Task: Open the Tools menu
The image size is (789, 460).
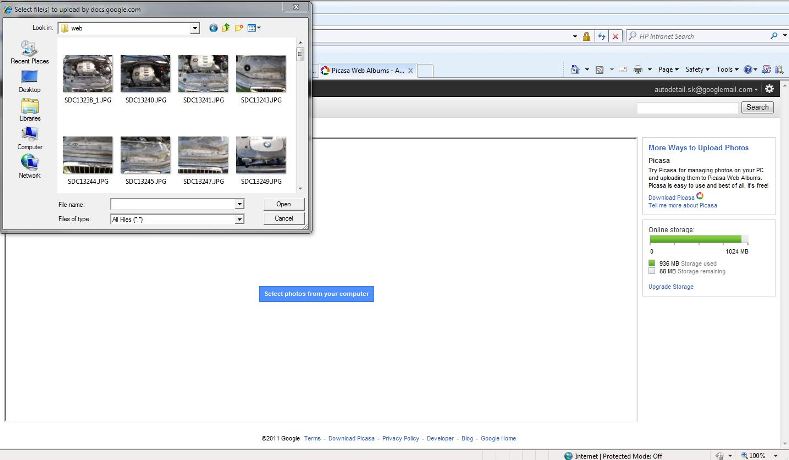Action: pos(728,69)
